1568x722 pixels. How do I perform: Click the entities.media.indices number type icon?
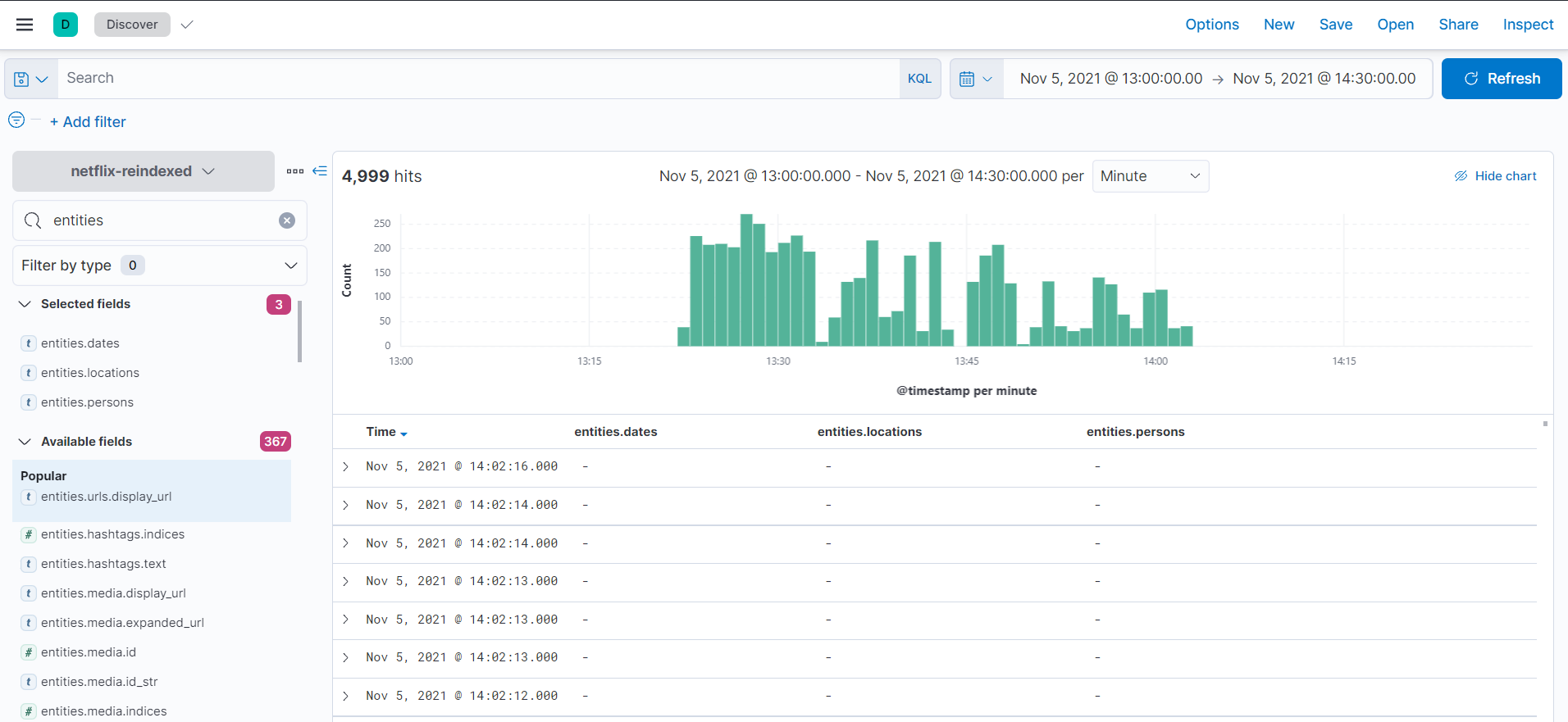pos(29,711)
